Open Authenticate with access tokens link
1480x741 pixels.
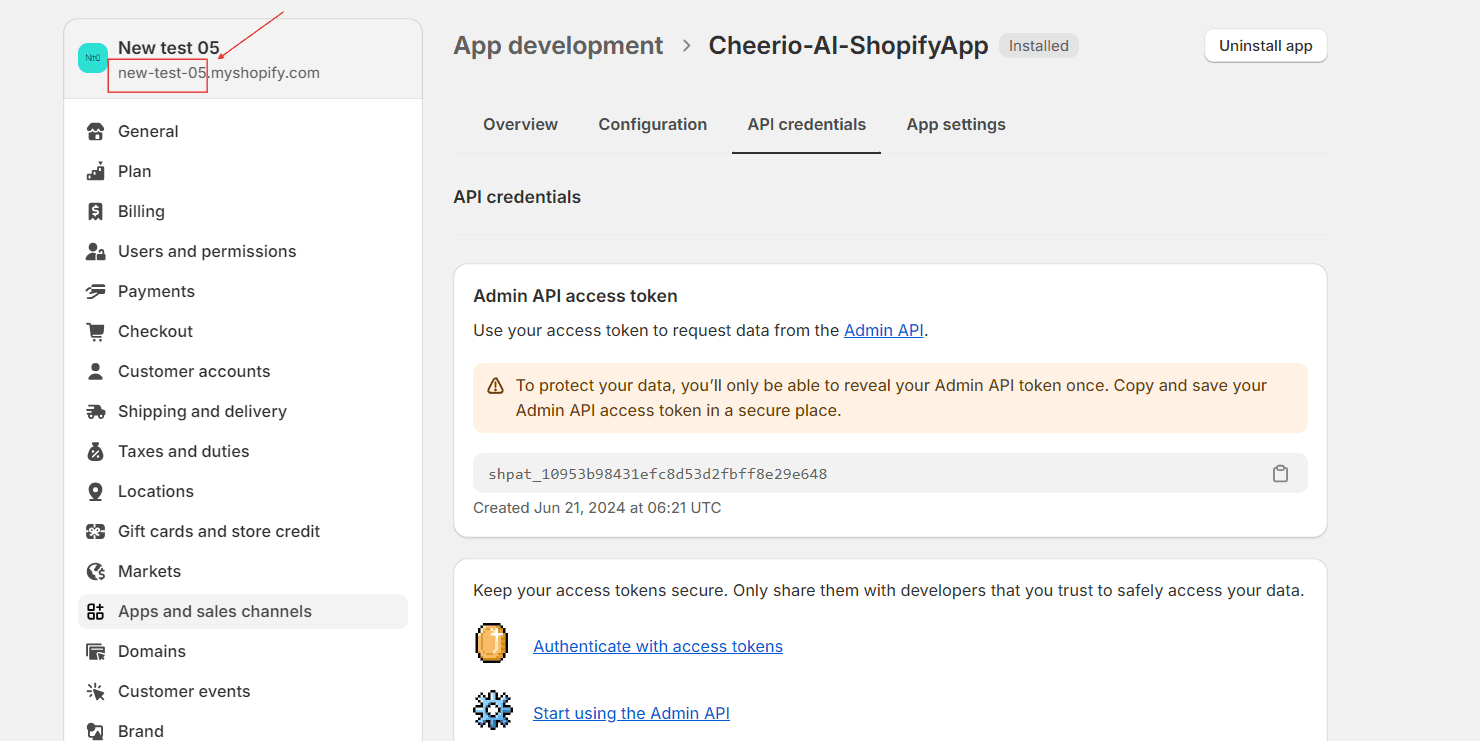(658, 646)
